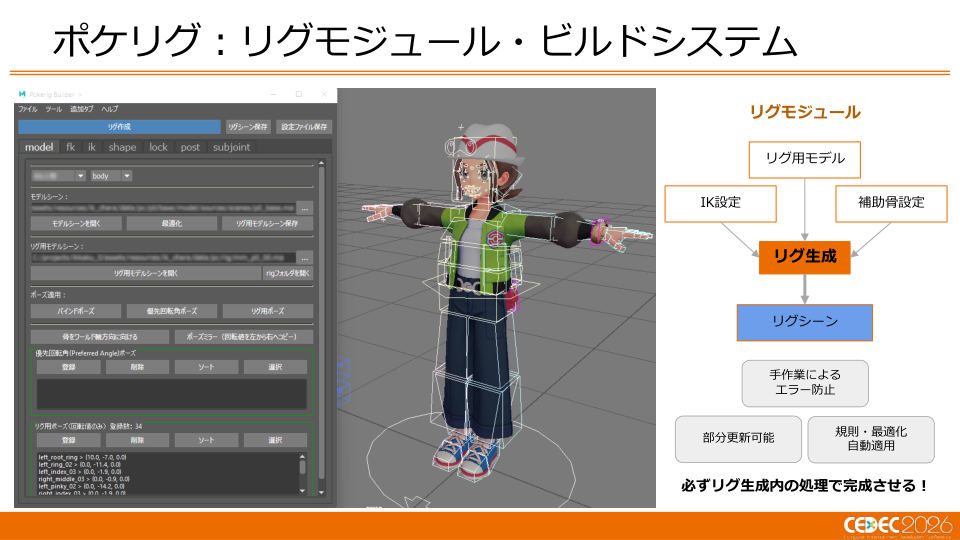Click the 部分更新可能 box
This screenshot has width=960, height=540.
point(738,439)
